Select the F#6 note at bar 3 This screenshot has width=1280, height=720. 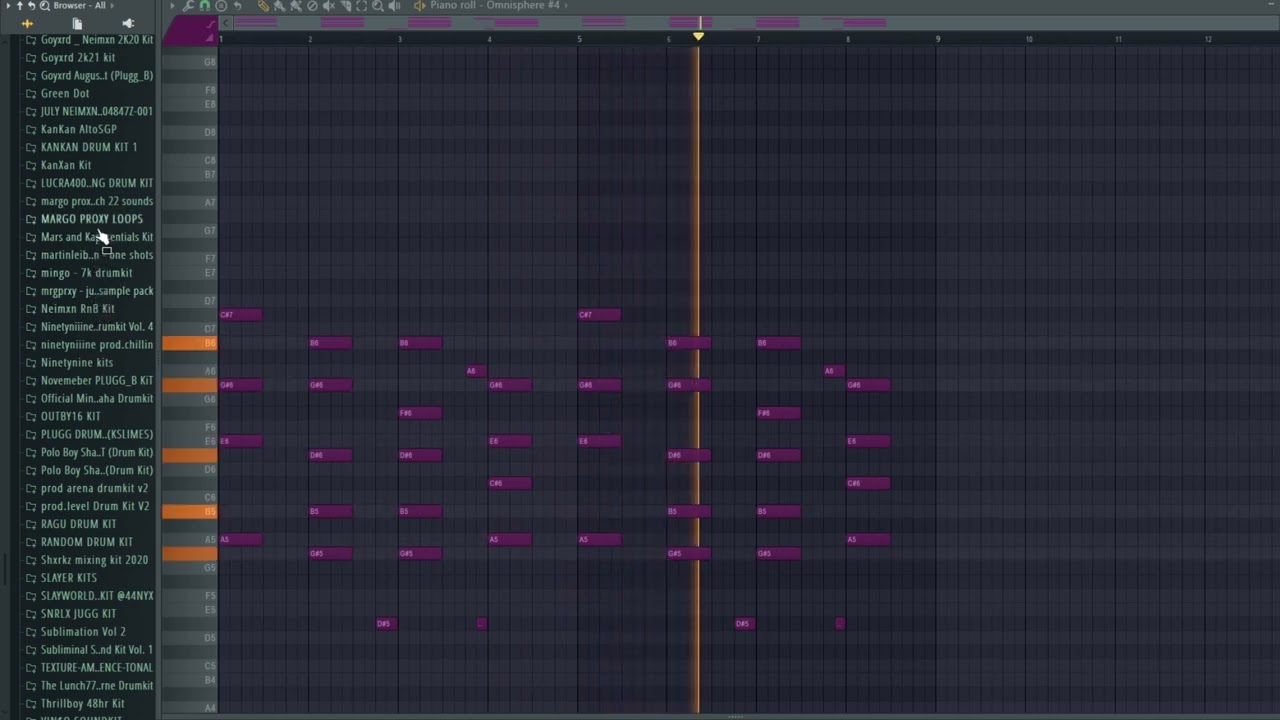pos(420,413)
